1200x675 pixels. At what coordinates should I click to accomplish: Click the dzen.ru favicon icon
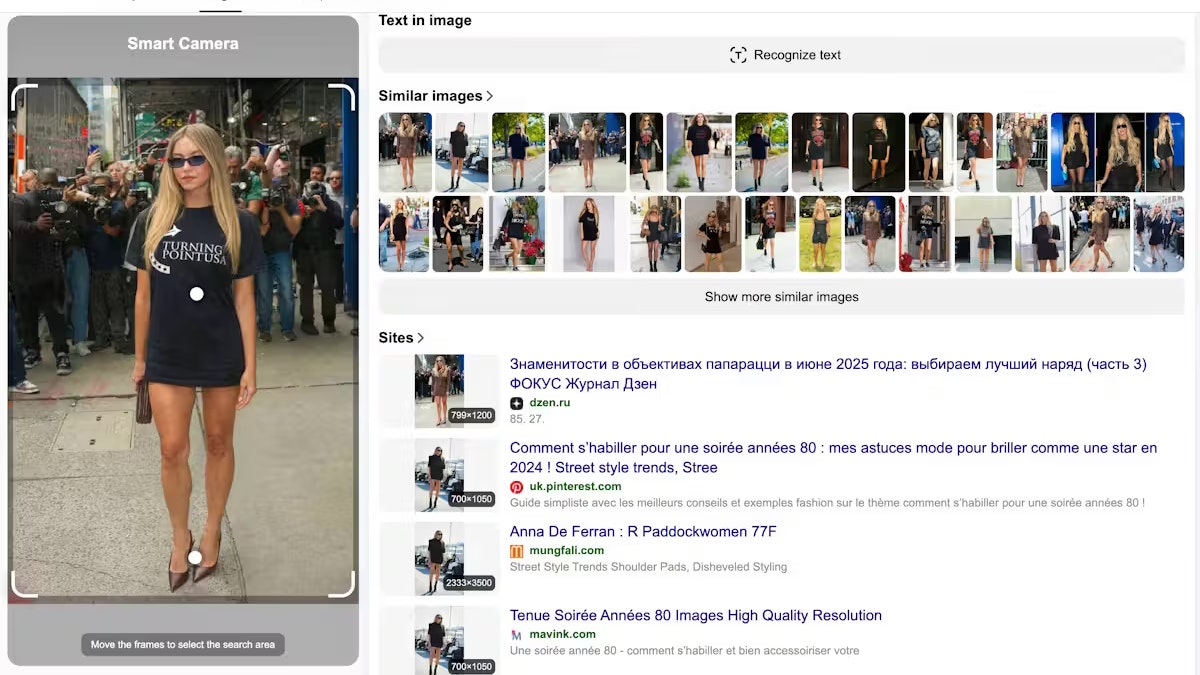tap(516, 403)
